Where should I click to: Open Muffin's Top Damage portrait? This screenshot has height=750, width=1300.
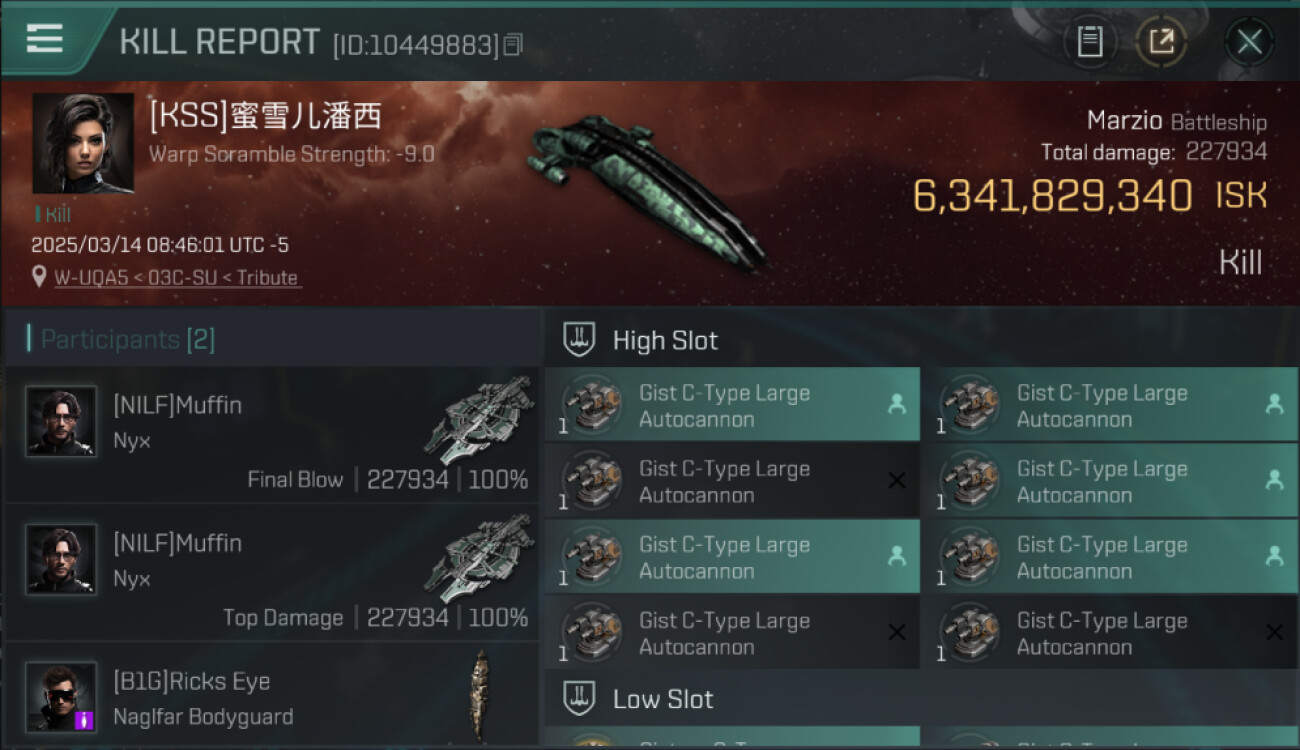[61, 559]
